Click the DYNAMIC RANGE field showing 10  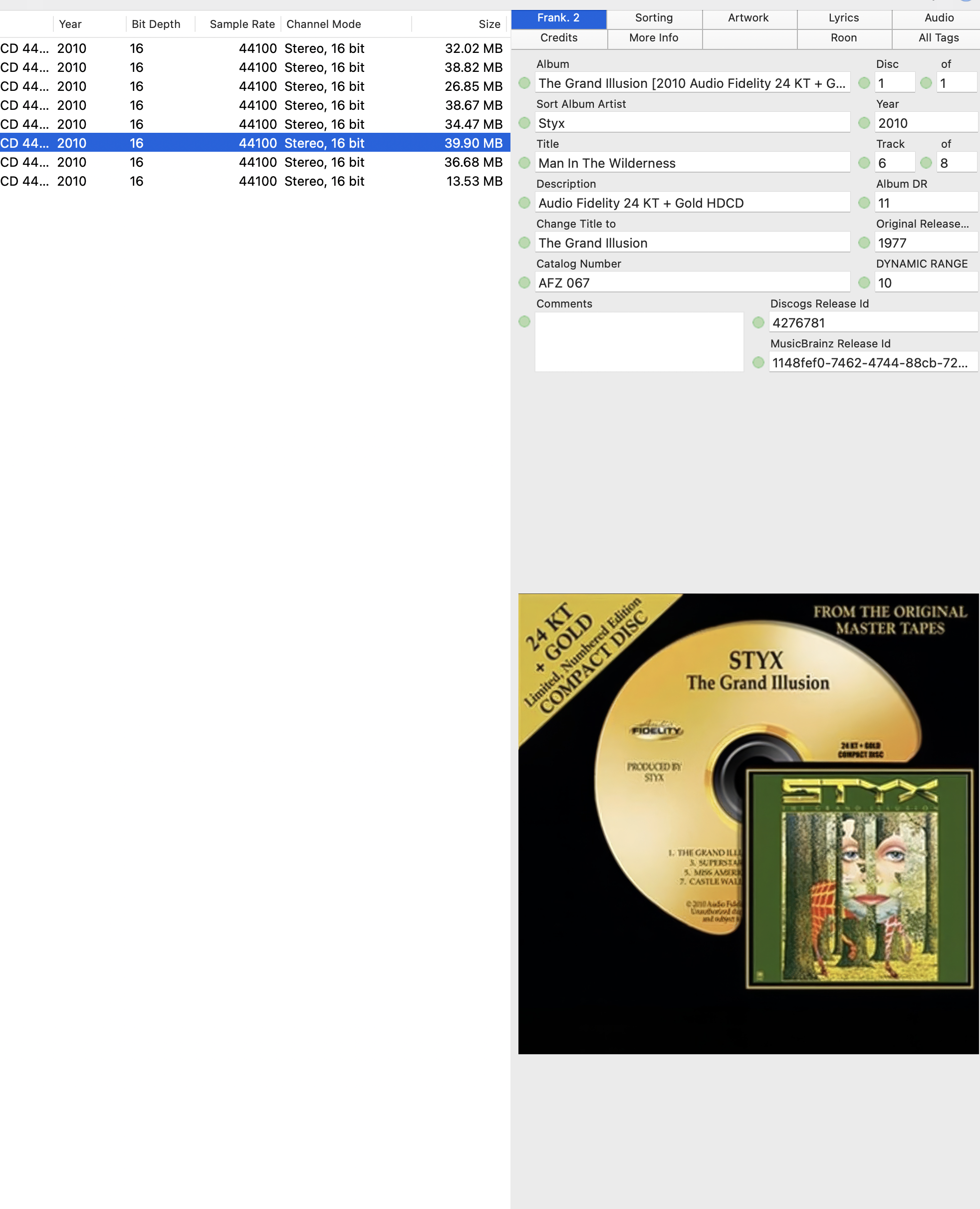click(x=927, y=283)
